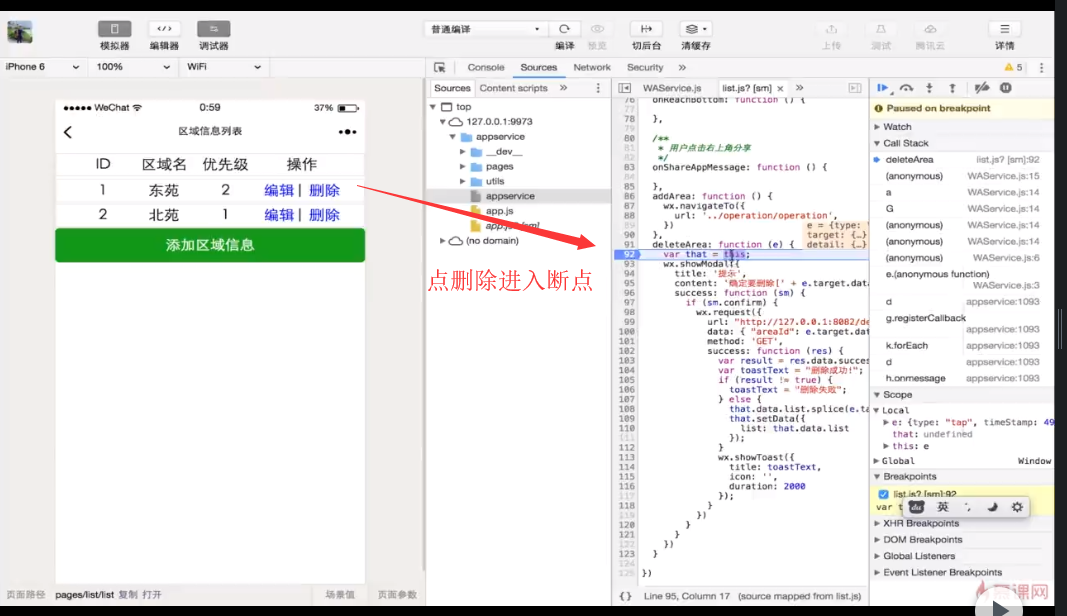Viewport: 1067px width, 616px height.
Task: Toggle the list.js line 92 breakpoint checkbox
Action: (883, 494)
